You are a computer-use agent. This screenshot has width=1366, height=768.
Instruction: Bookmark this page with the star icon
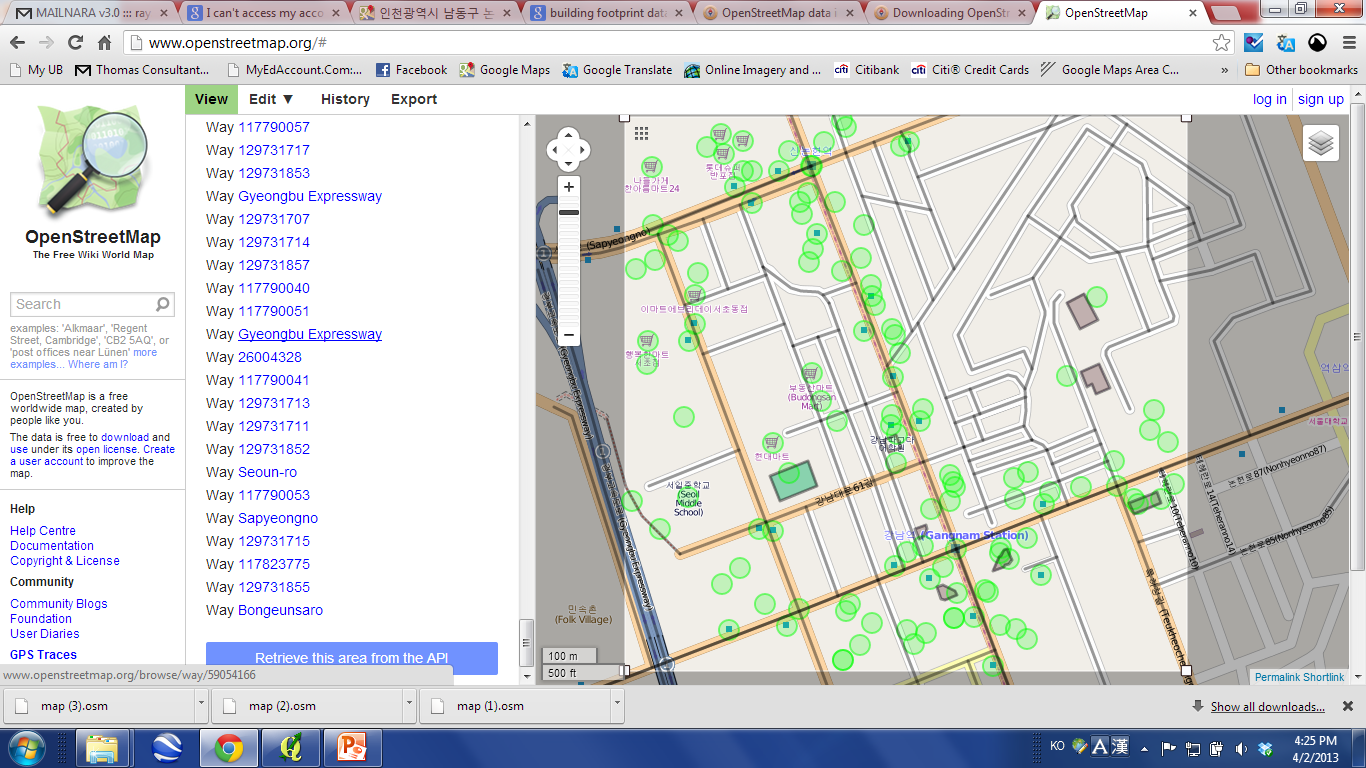1221,43
